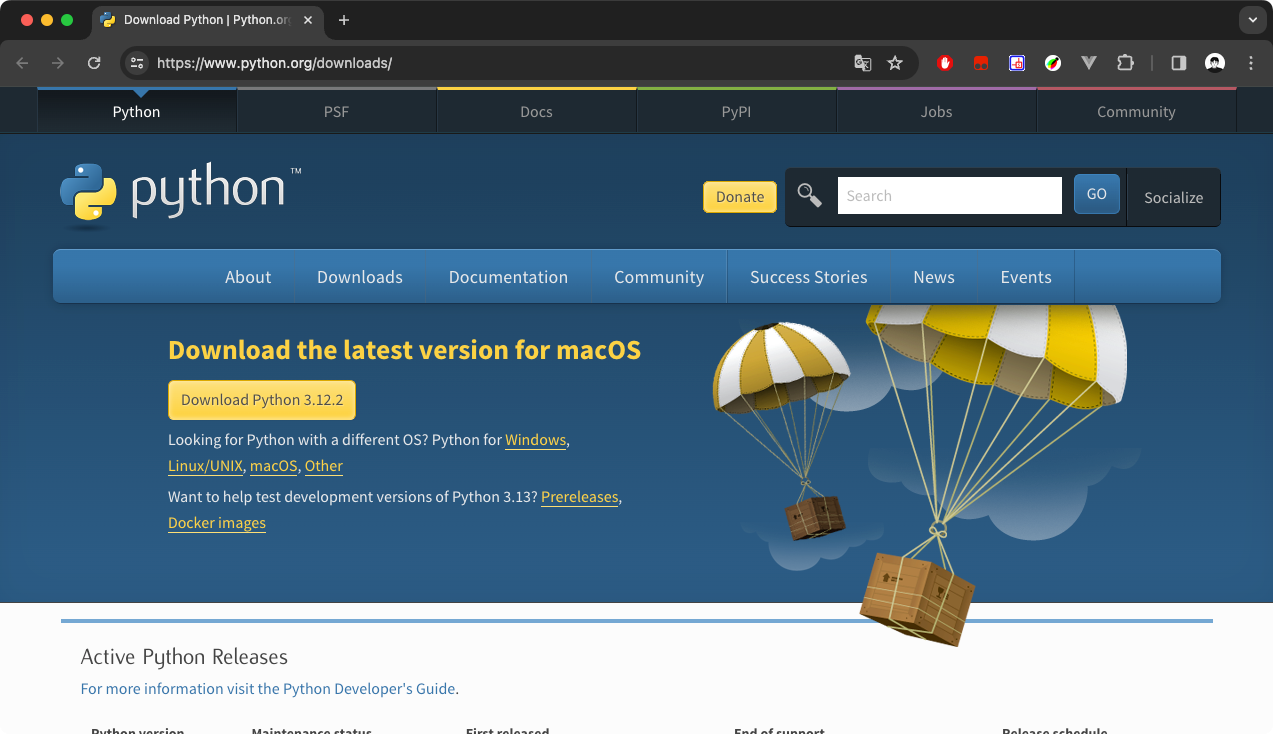The width and height of the screenshot is (1273, 734).
Task: Open the user profile avatar
Action: (x=1215, y=63)
